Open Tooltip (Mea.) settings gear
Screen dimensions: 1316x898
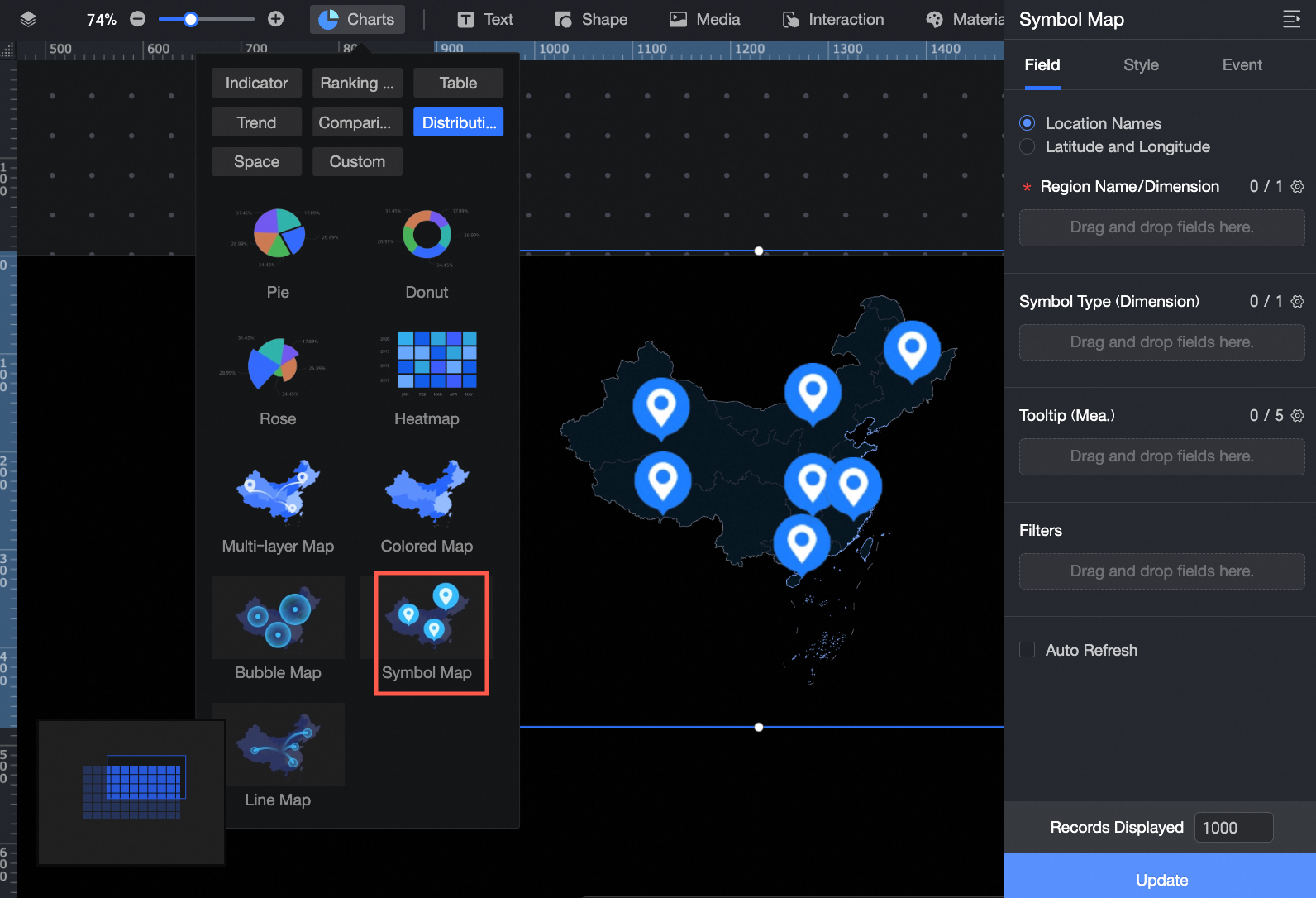tap(1298, 415)
